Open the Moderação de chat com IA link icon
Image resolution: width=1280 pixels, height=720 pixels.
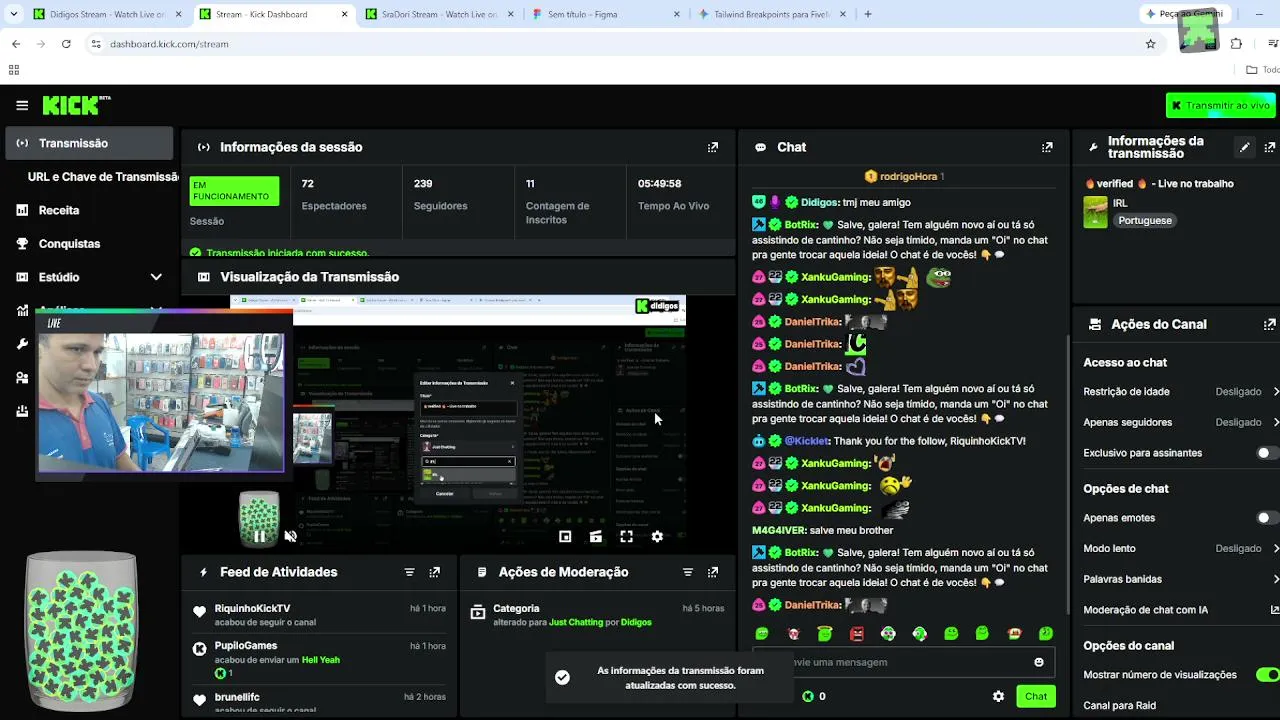pos(1274,610)
